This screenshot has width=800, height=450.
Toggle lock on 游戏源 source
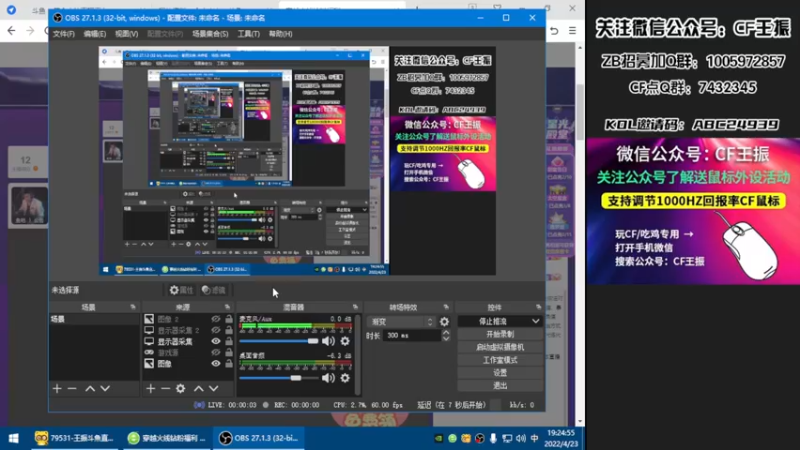pos(229,353)
